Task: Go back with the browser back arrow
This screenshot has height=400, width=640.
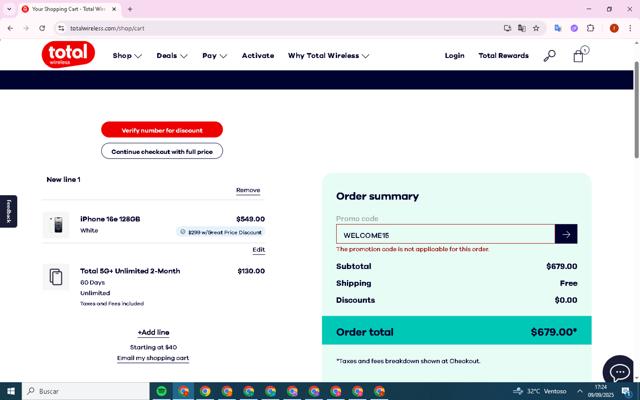Action: (10, 28)
